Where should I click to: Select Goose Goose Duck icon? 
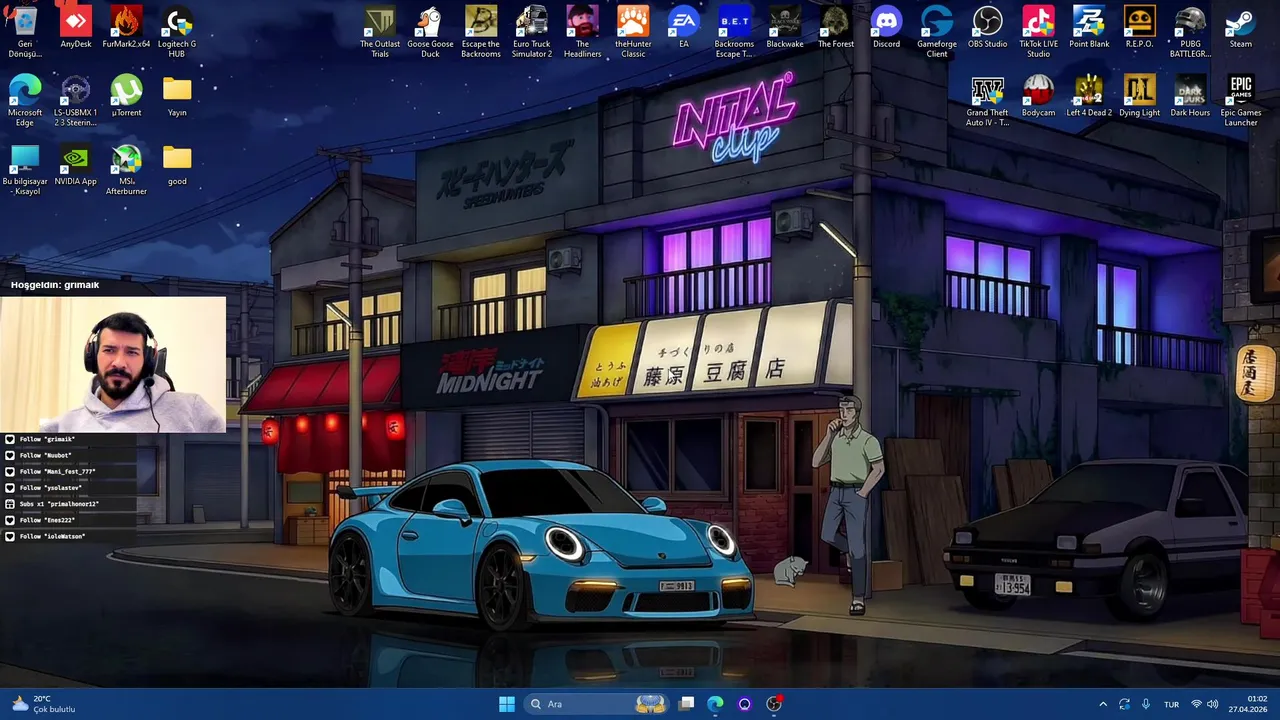tap(430, 32)
